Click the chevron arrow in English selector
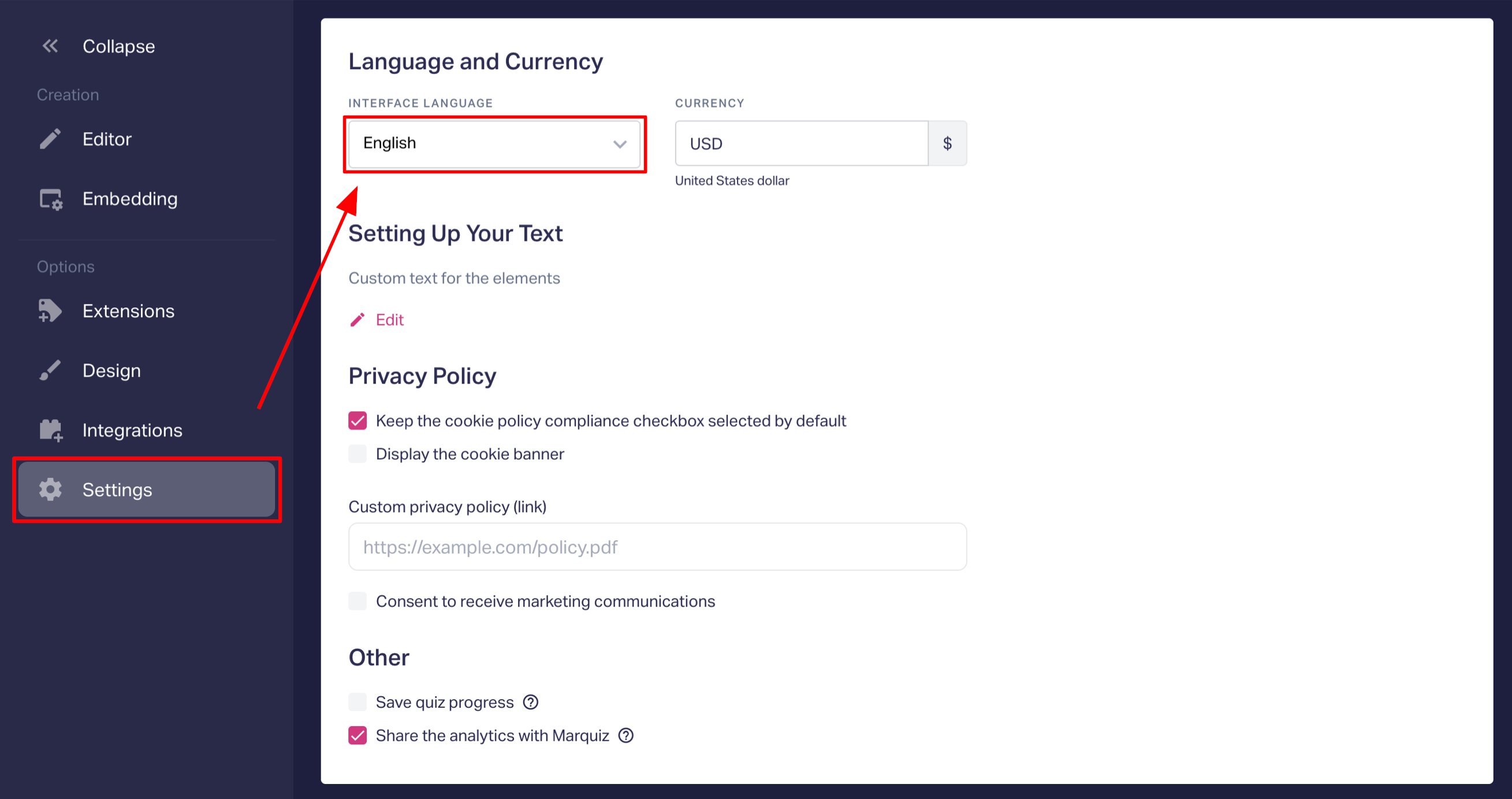The width and height of the screenshot is (1512, 799). [620, 144]
